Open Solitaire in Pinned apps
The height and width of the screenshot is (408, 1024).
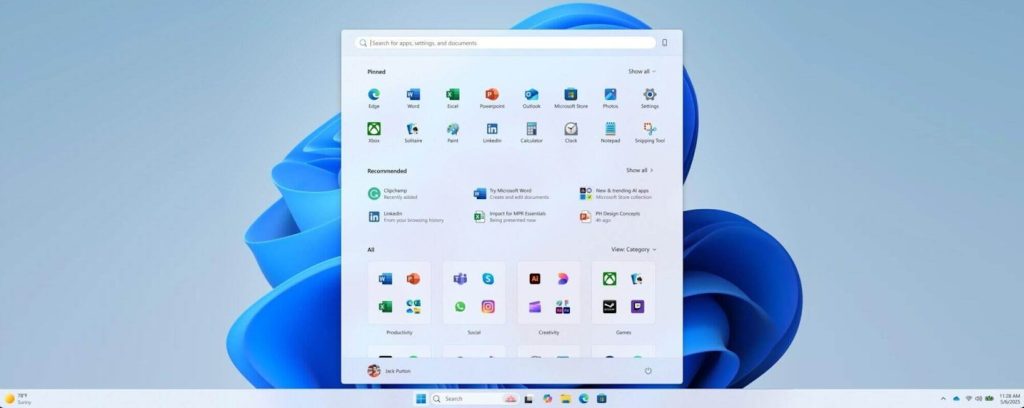point(413,132)
